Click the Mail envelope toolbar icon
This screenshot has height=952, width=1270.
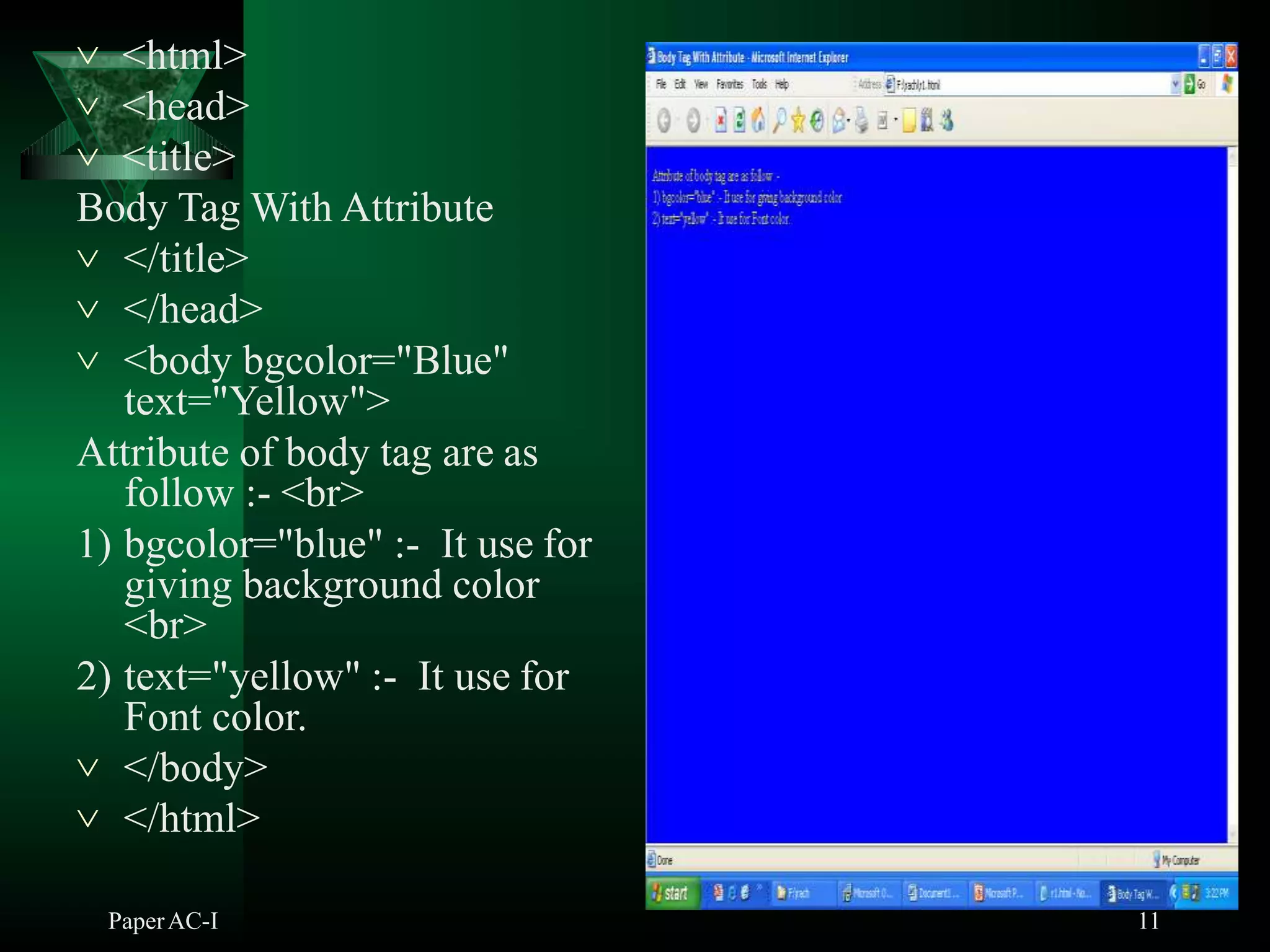coord(838,120)
